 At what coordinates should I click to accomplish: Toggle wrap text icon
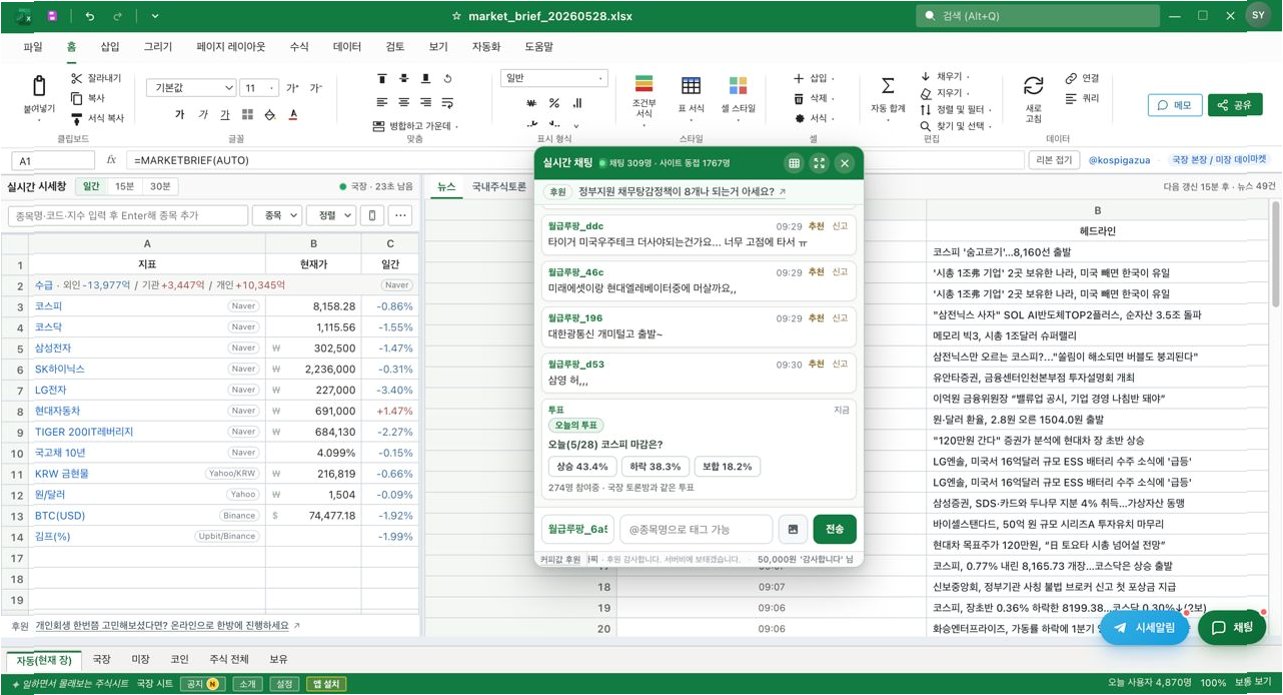point(448,102)
